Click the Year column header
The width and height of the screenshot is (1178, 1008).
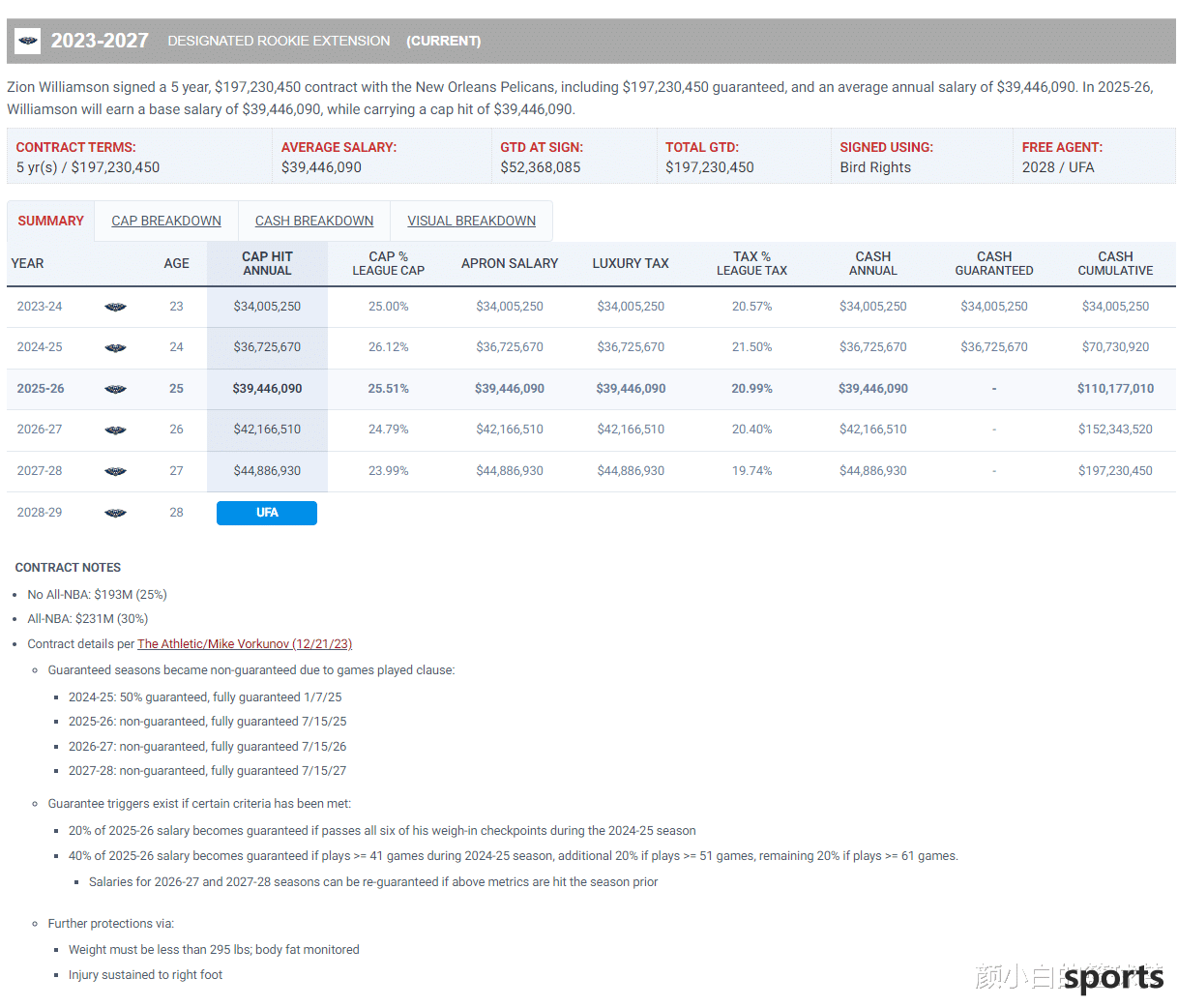point(27,263)
